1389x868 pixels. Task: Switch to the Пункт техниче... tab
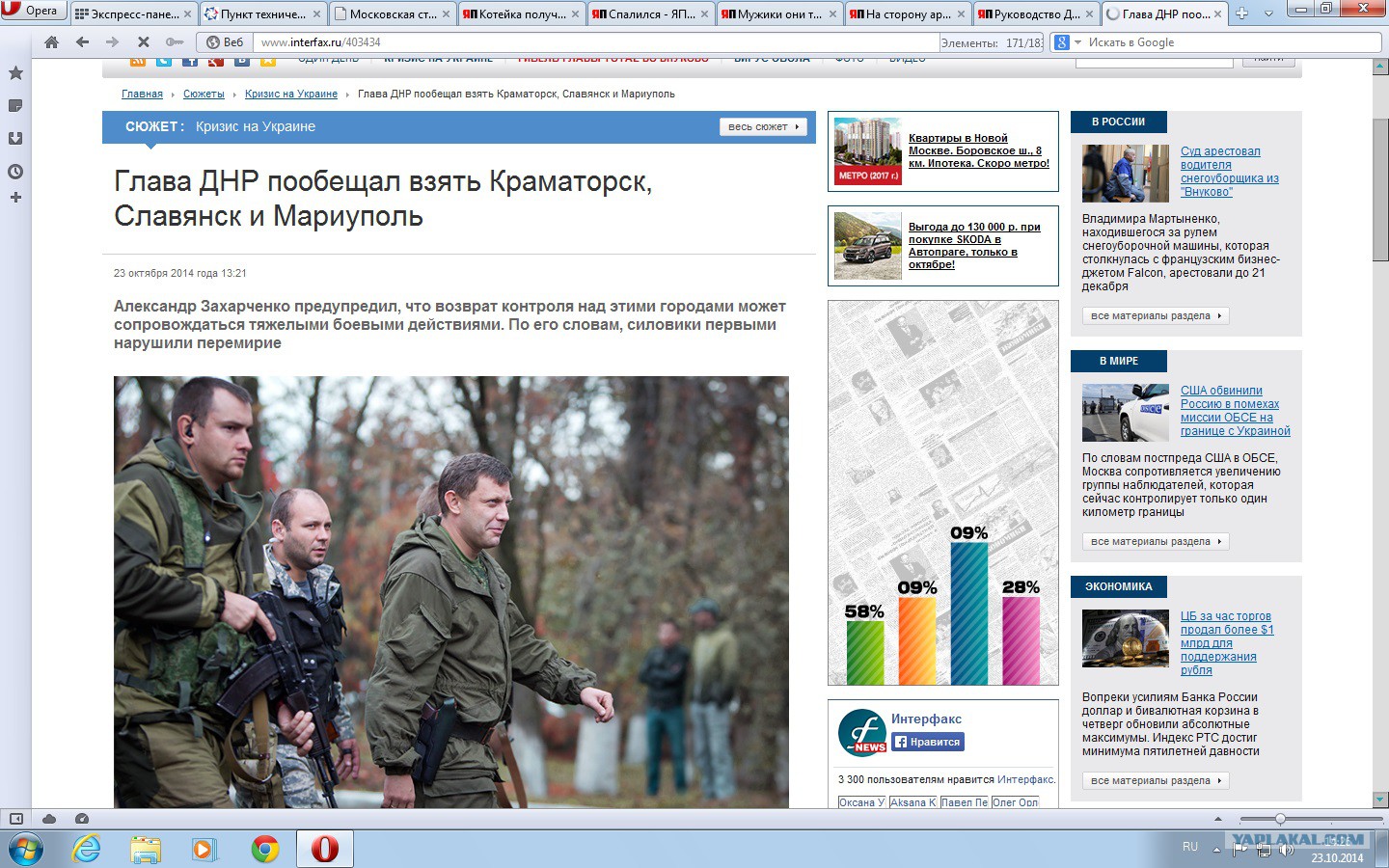262,14
